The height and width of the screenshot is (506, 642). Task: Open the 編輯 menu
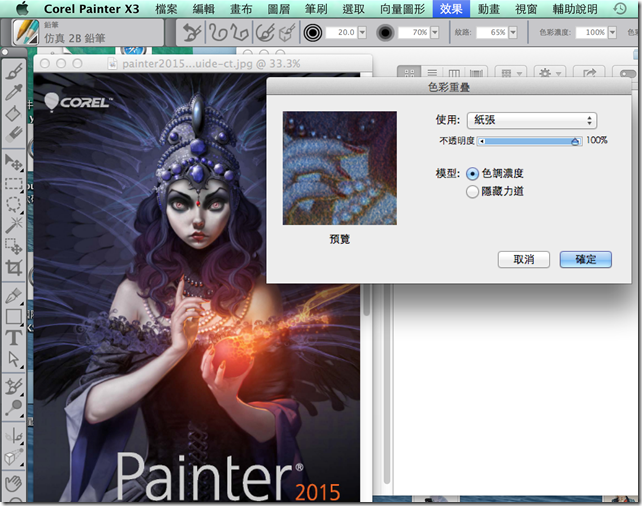point(203,9)
